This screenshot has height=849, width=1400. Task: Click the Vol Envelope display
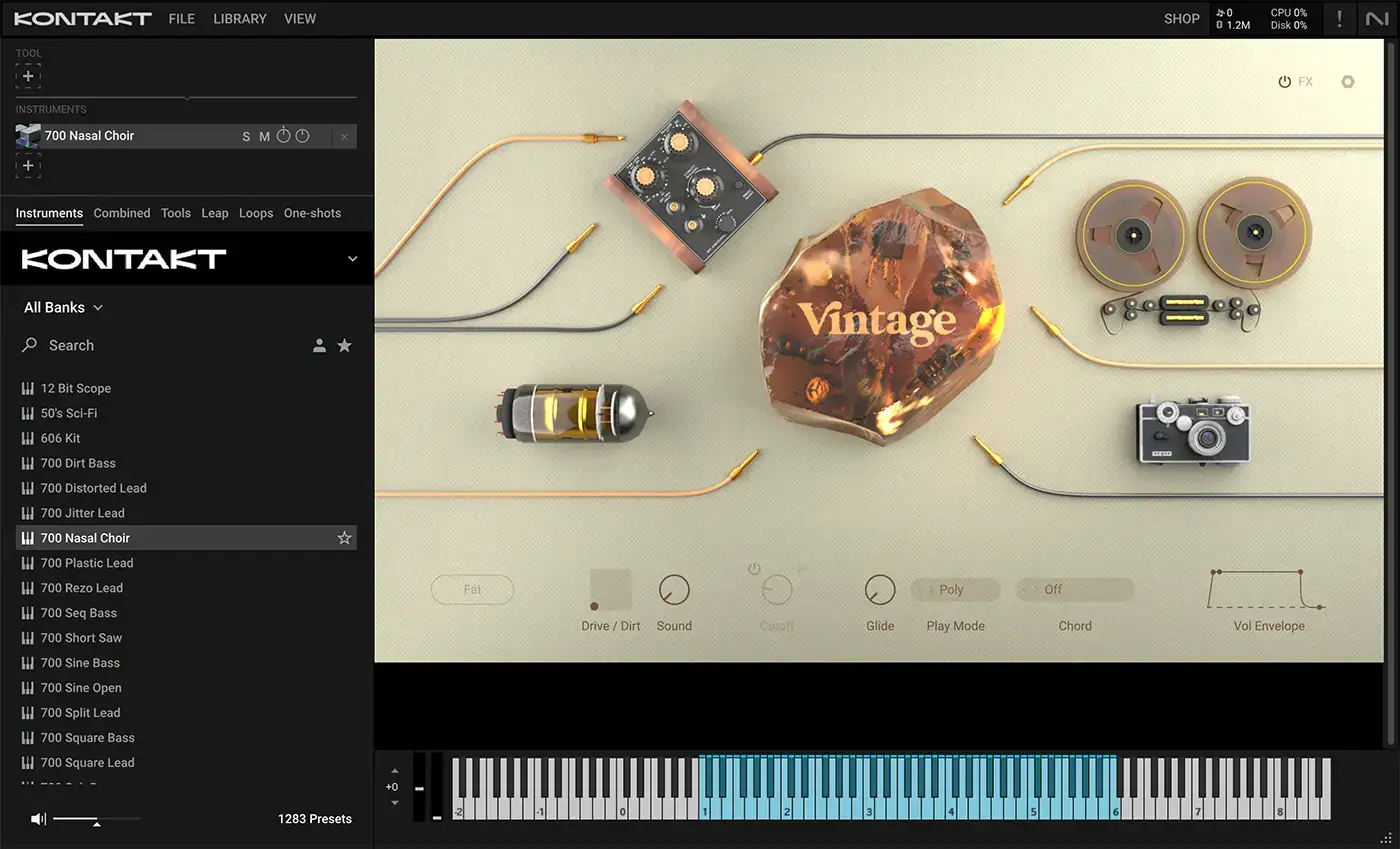coord(1268,589)
